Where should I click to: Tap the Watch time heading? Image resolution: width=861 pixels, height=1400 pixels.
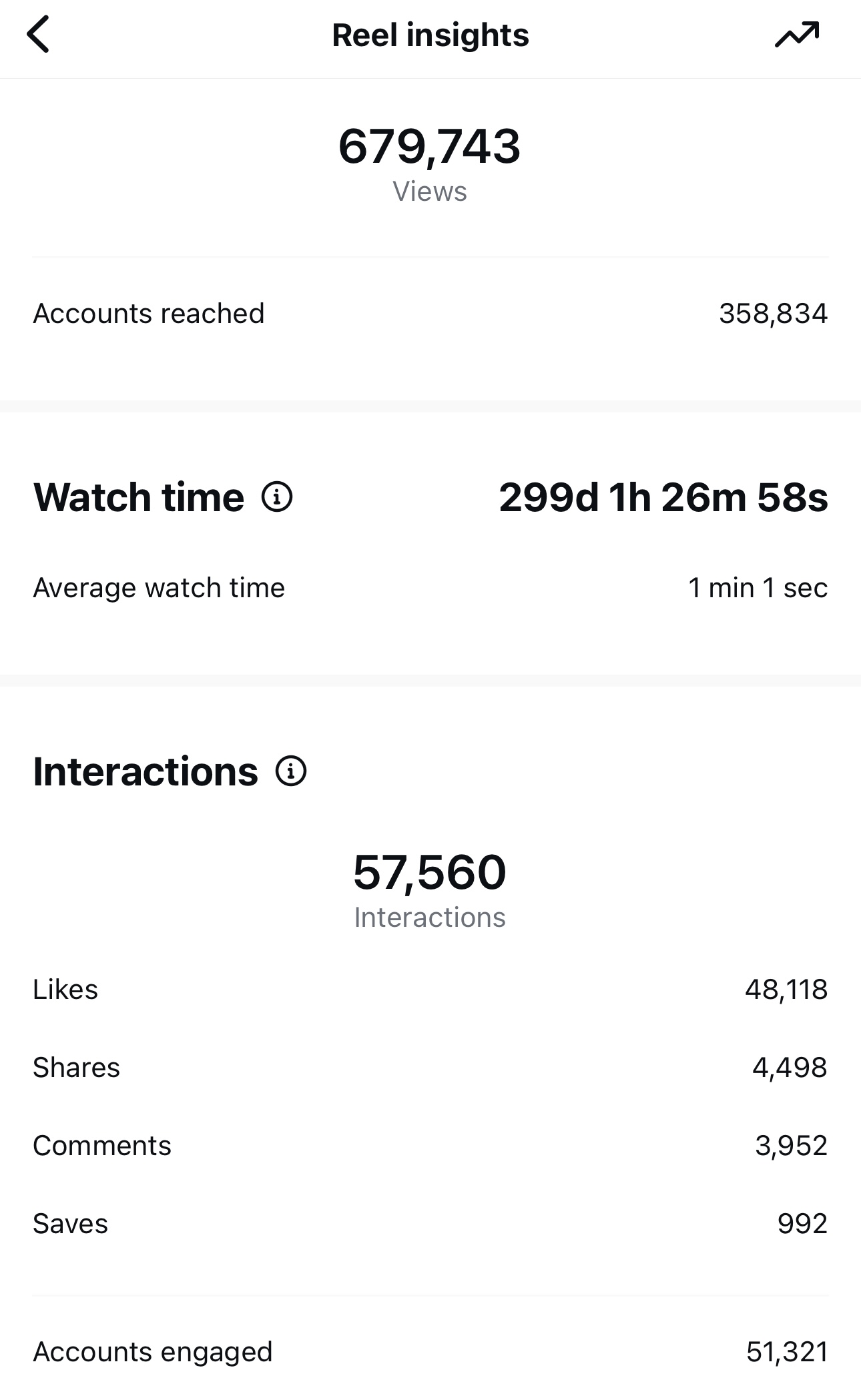click(139, 497)
